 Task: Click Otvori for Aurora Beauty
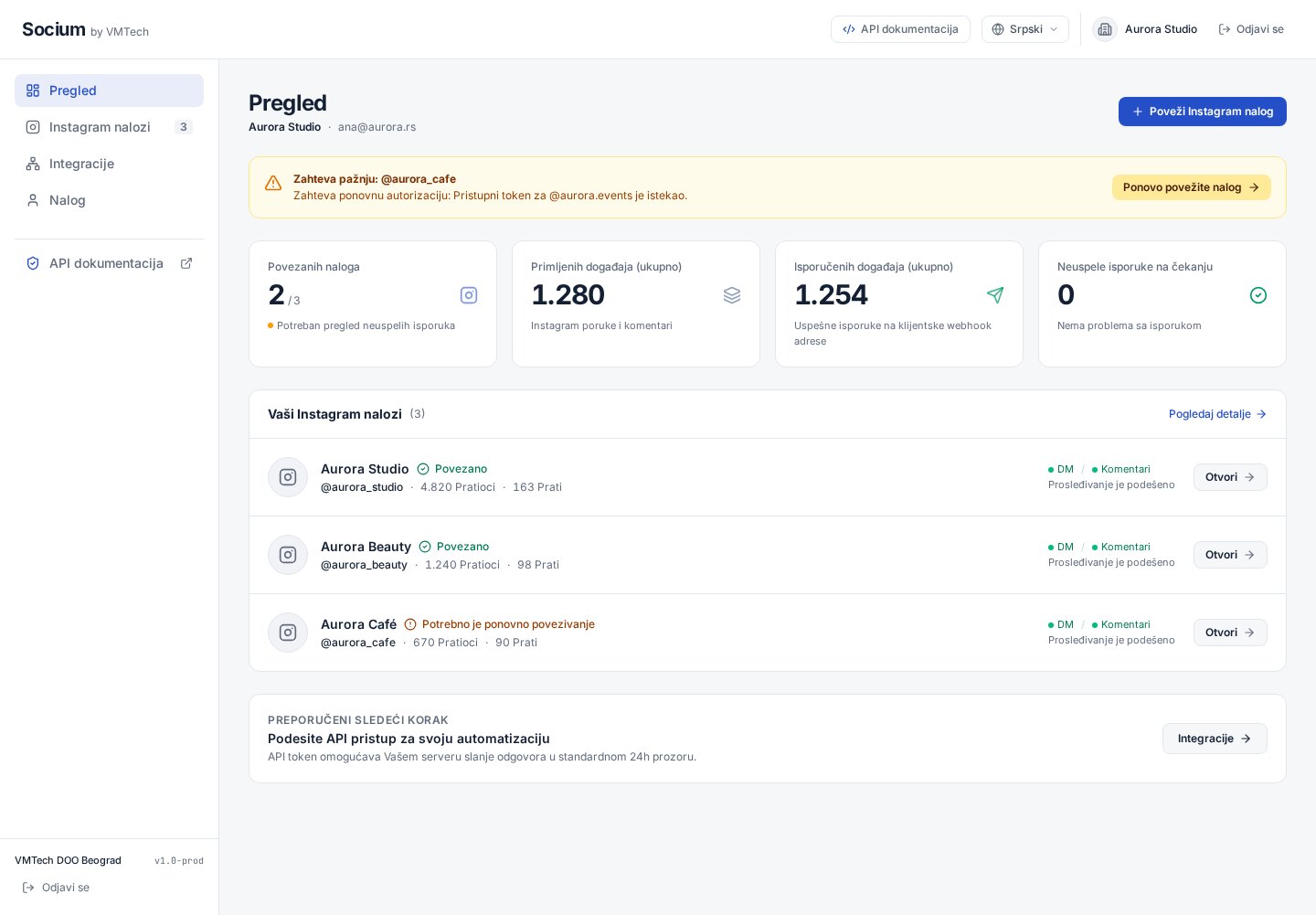pyautogui.click(x=1230, y=555)
